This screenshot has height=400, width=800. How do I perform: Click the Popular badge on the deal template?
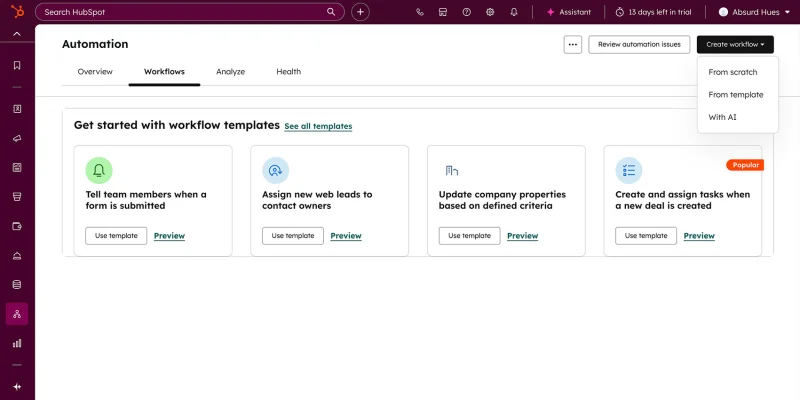click(x=745, y=165)
